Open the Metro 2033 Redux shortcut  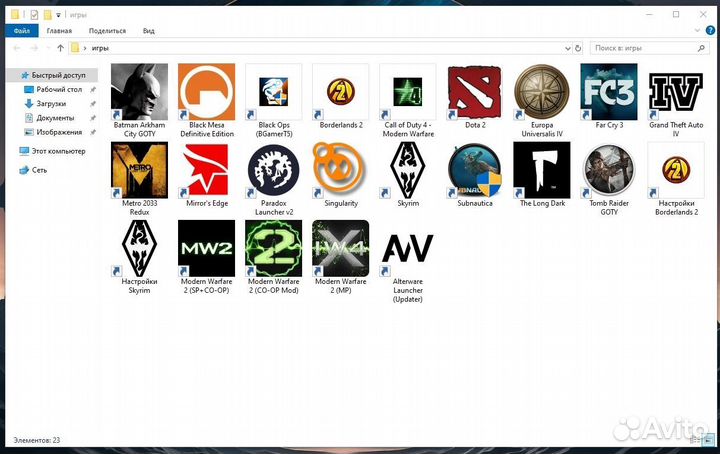(139, 168)
